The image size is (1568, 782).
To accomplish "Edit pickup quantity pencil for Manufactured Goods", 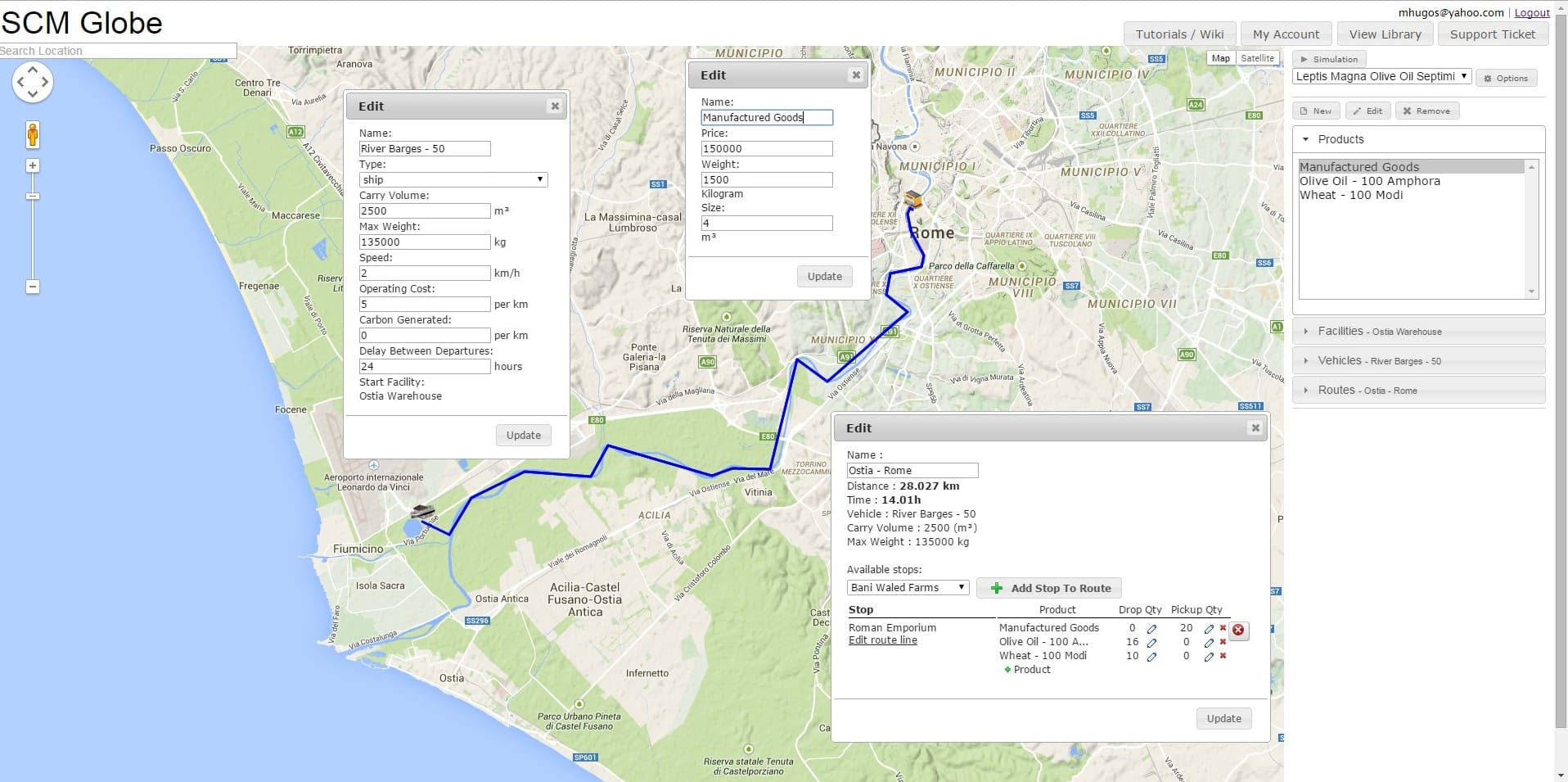I will 1209,629.
